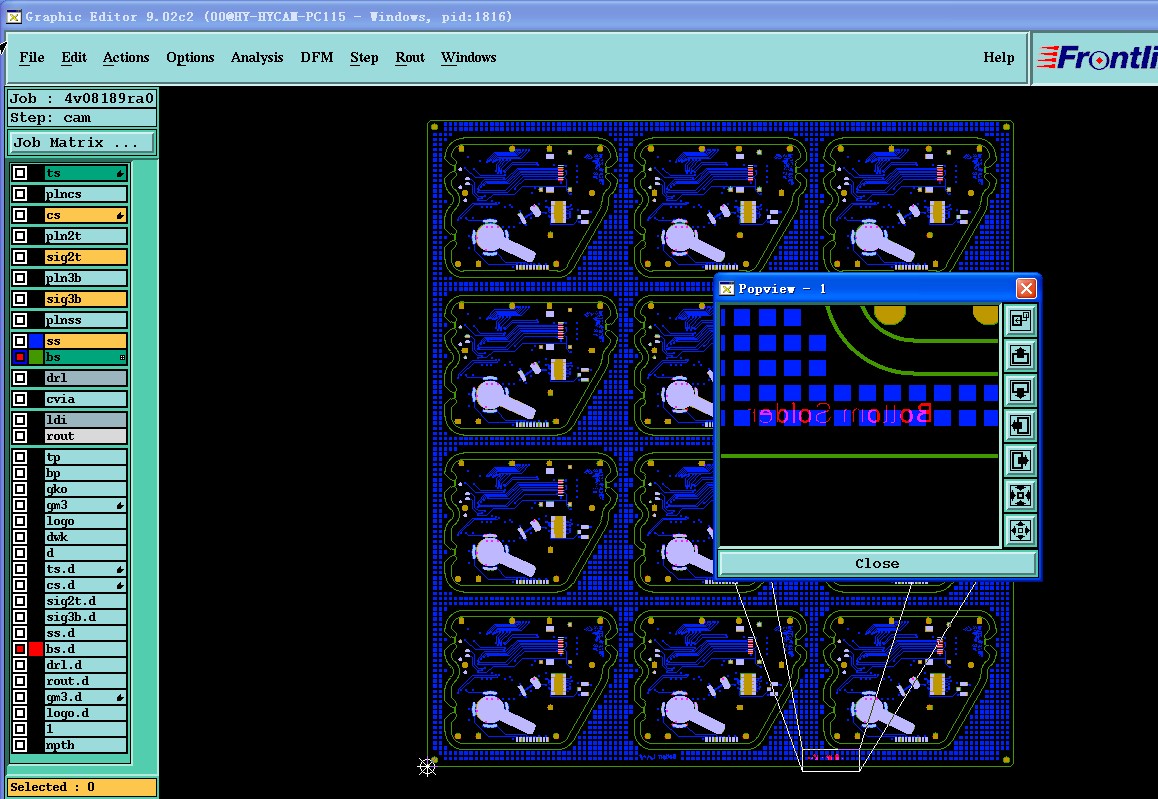This screenshot has width=1158, height=799.
Task: Select the dwk layer name
Action: click(x=86, y=538)
